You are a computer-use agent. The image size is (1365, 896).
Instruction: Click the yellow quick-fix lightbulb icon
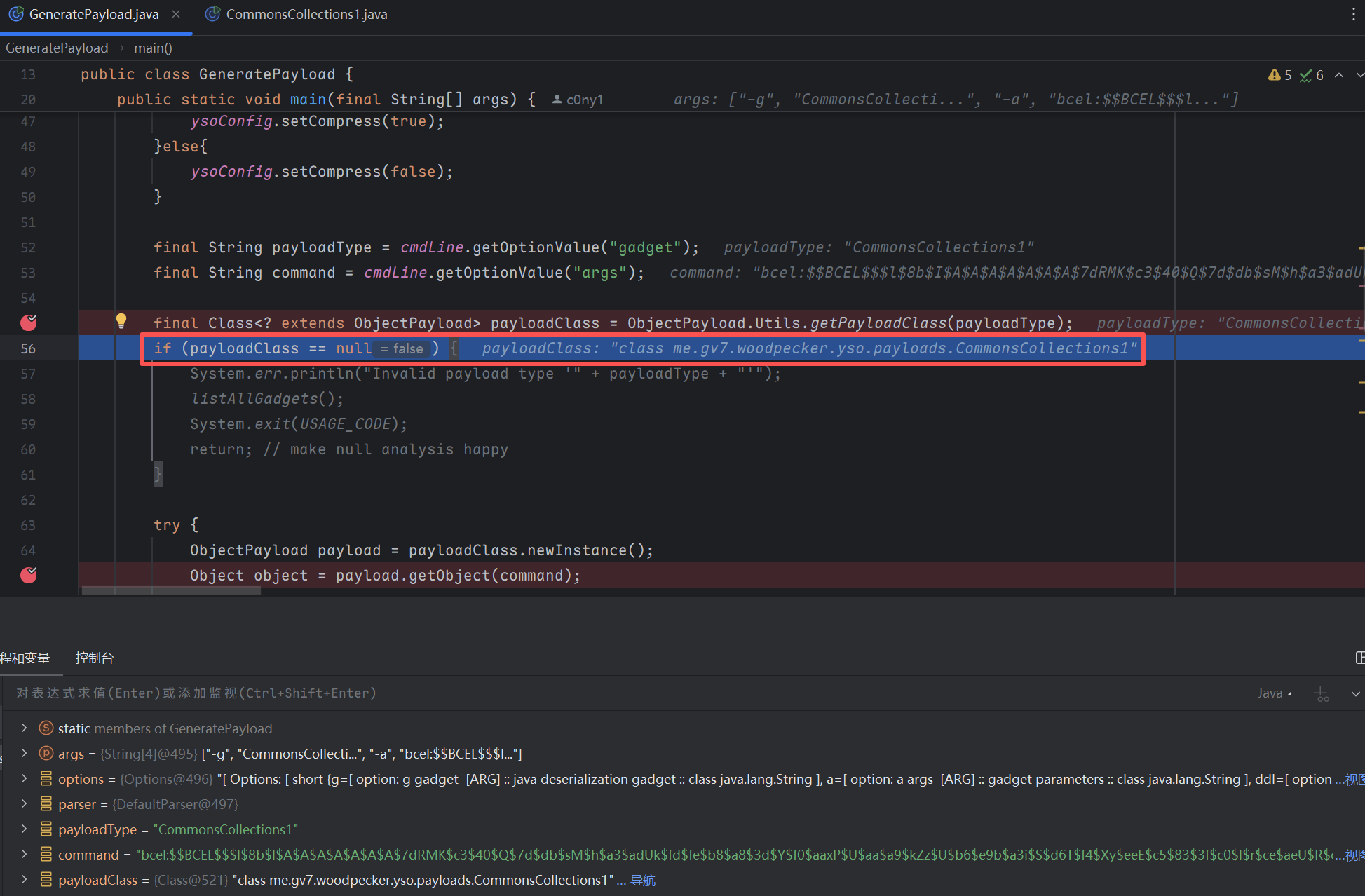click(121, 321)
